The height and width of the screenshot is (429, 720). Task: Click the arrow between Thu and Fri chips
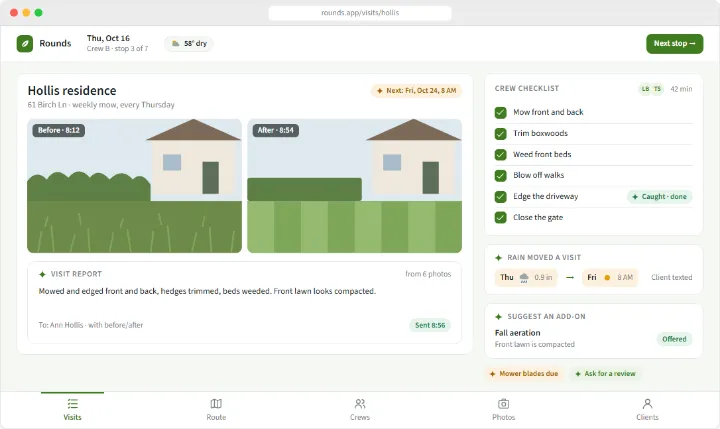(x=570, y=277)
